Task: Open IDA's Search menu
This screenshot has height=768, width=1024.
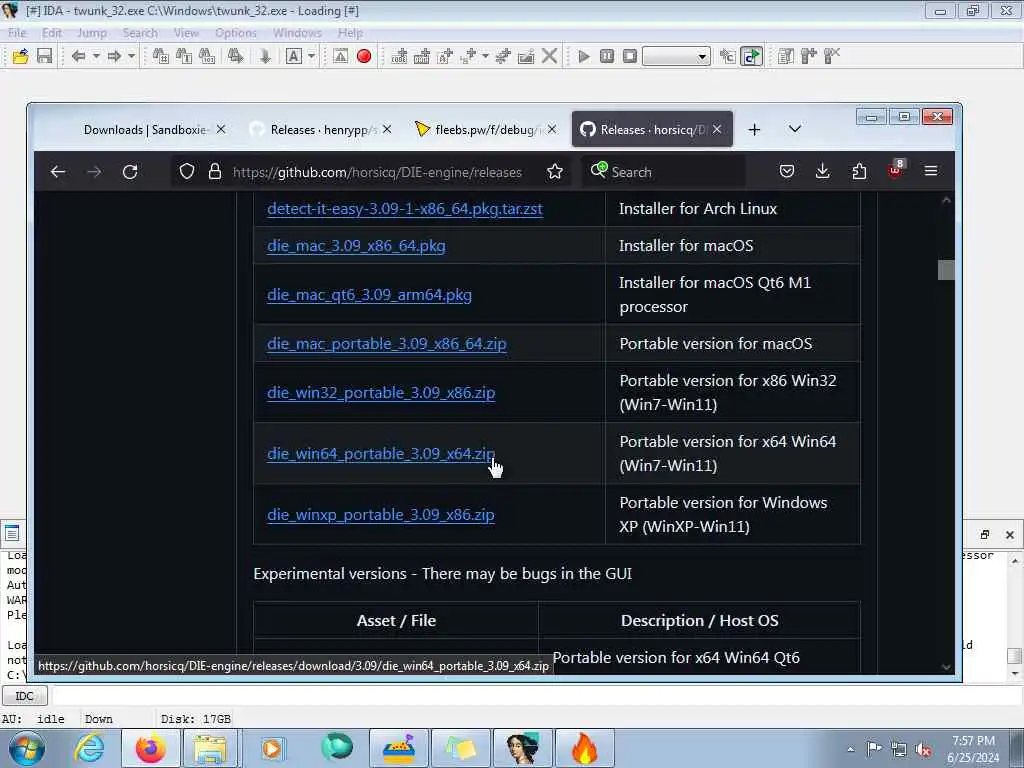Action: pos(140,33)
